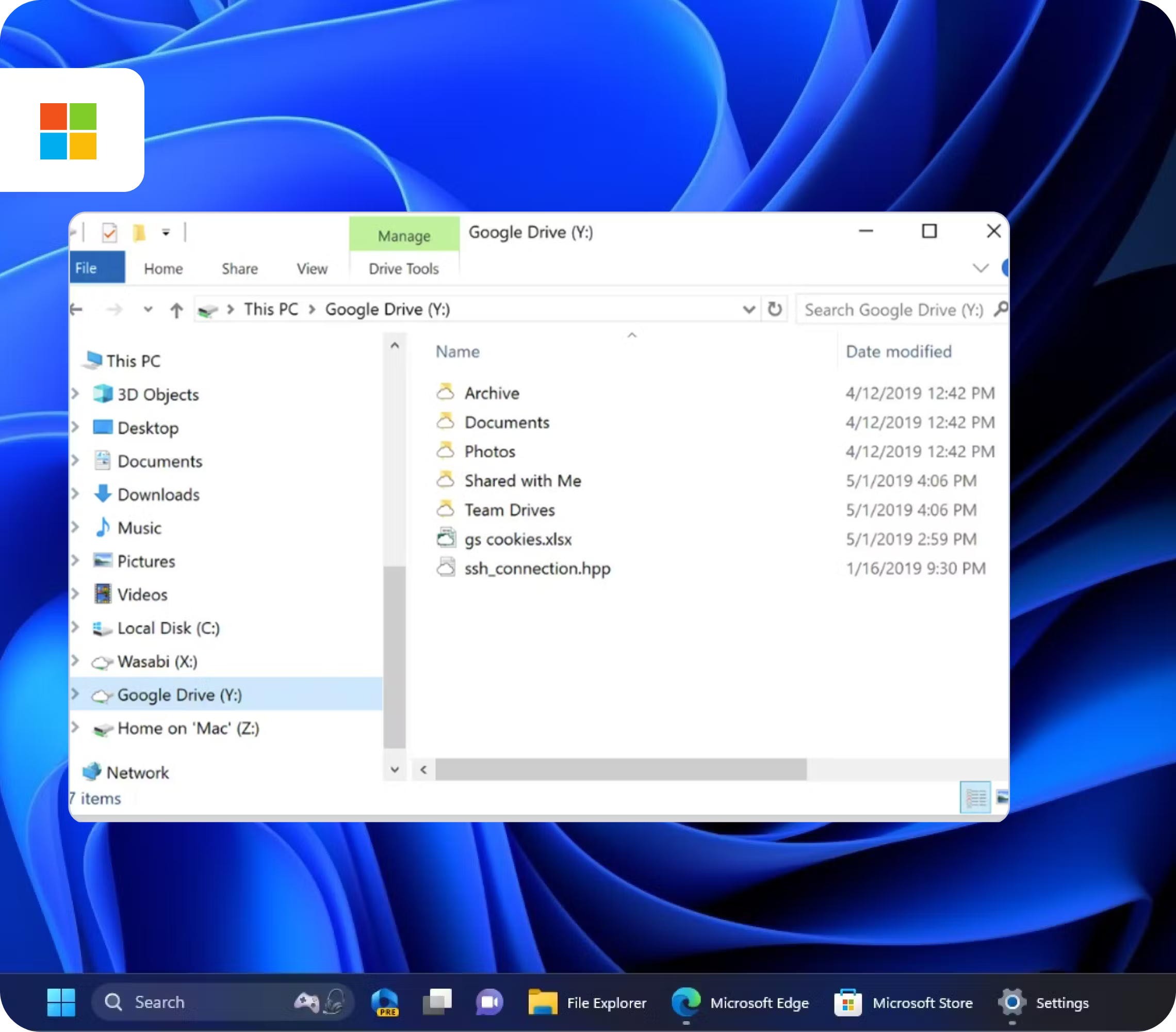Open the Archive folder
The width and height of the screenshot is (1176, 1032).
492,393
